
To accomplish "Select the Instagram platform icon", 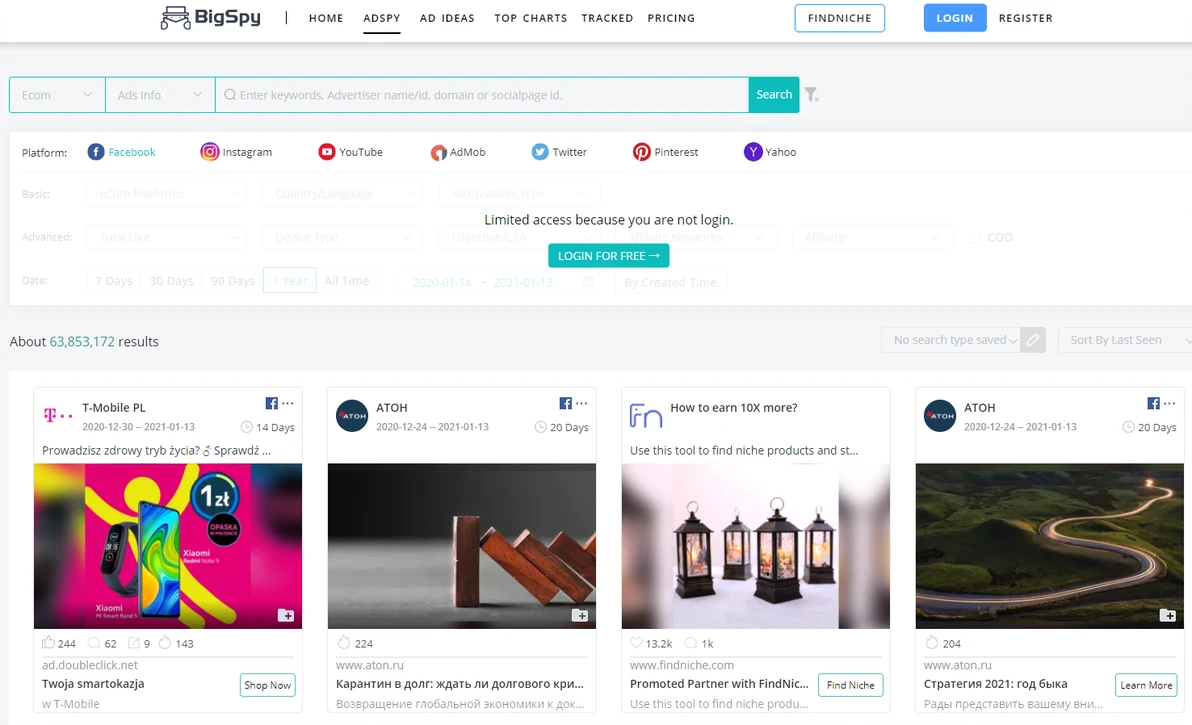I will coord(210,152).
